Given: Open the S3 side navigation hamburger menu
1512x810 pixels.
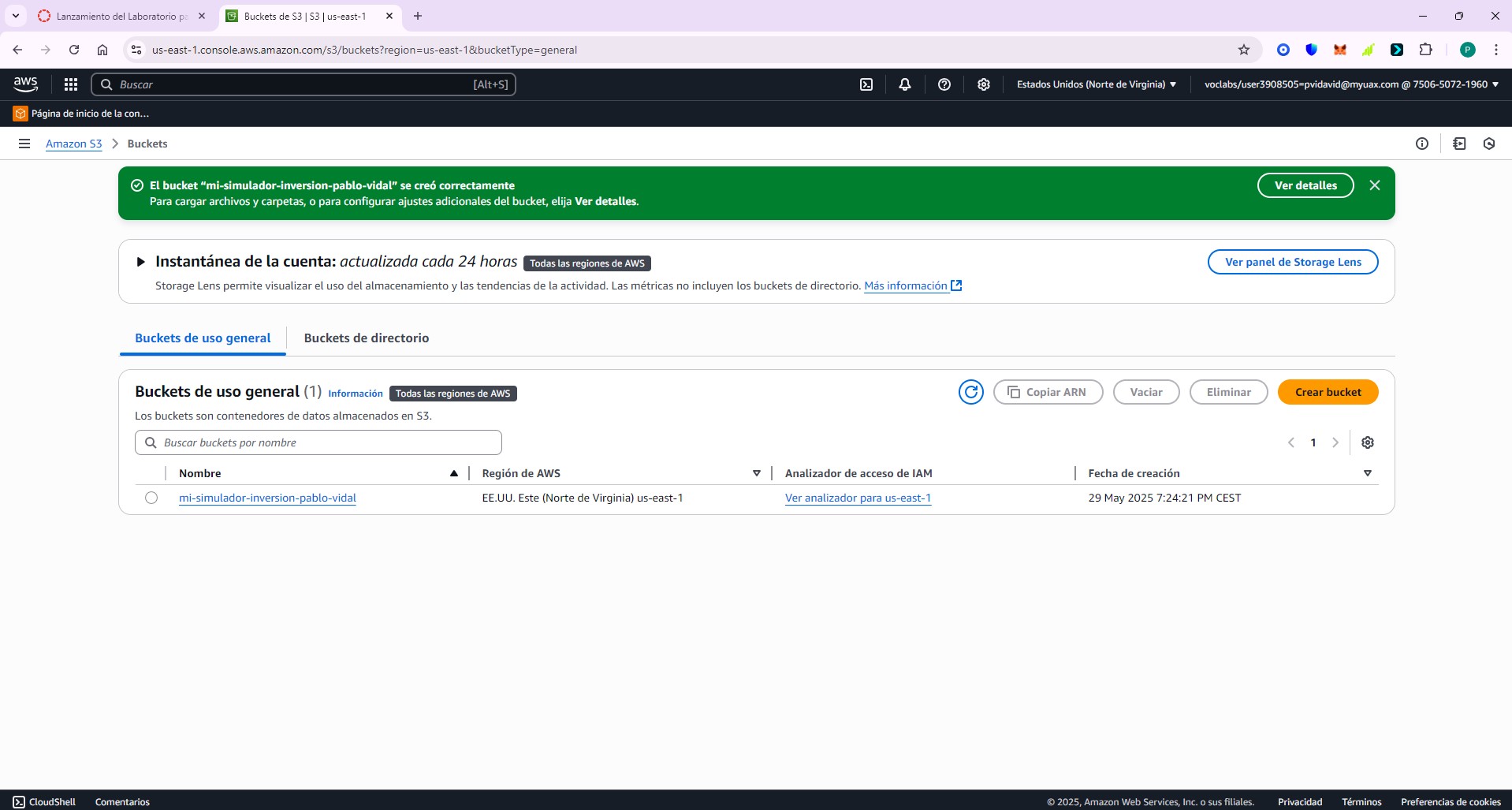Looking at the screenshot, I should 24,144.
